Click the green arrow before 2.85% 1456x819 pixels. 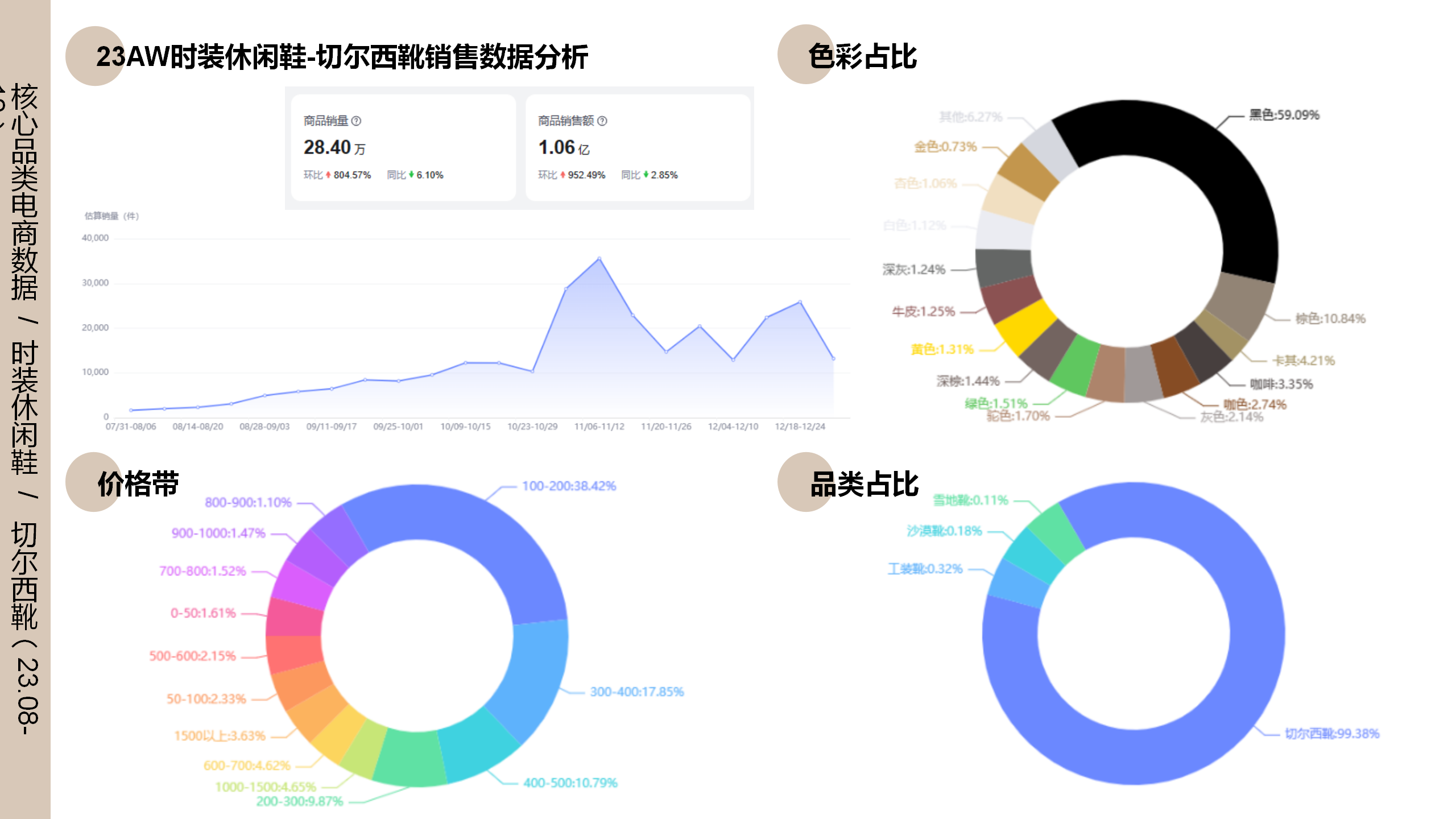click(646, 175)
